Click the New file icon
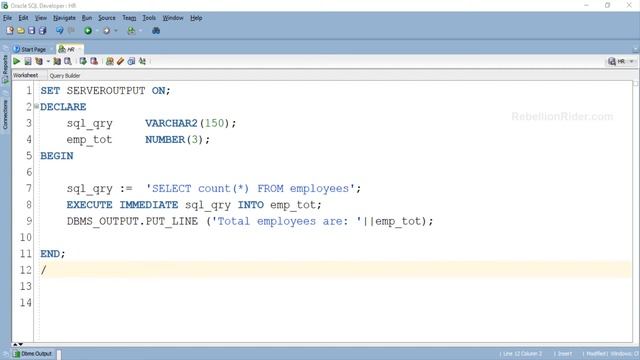The width and height of the screenshot is (640, 360). coord(10,31)
